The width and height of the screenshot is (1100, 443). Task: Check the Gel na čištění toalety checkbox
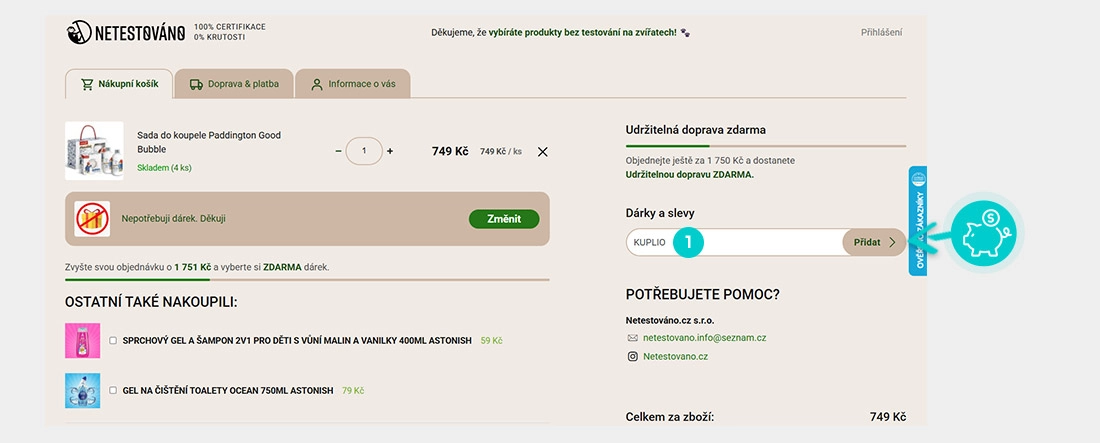[113, 390]
